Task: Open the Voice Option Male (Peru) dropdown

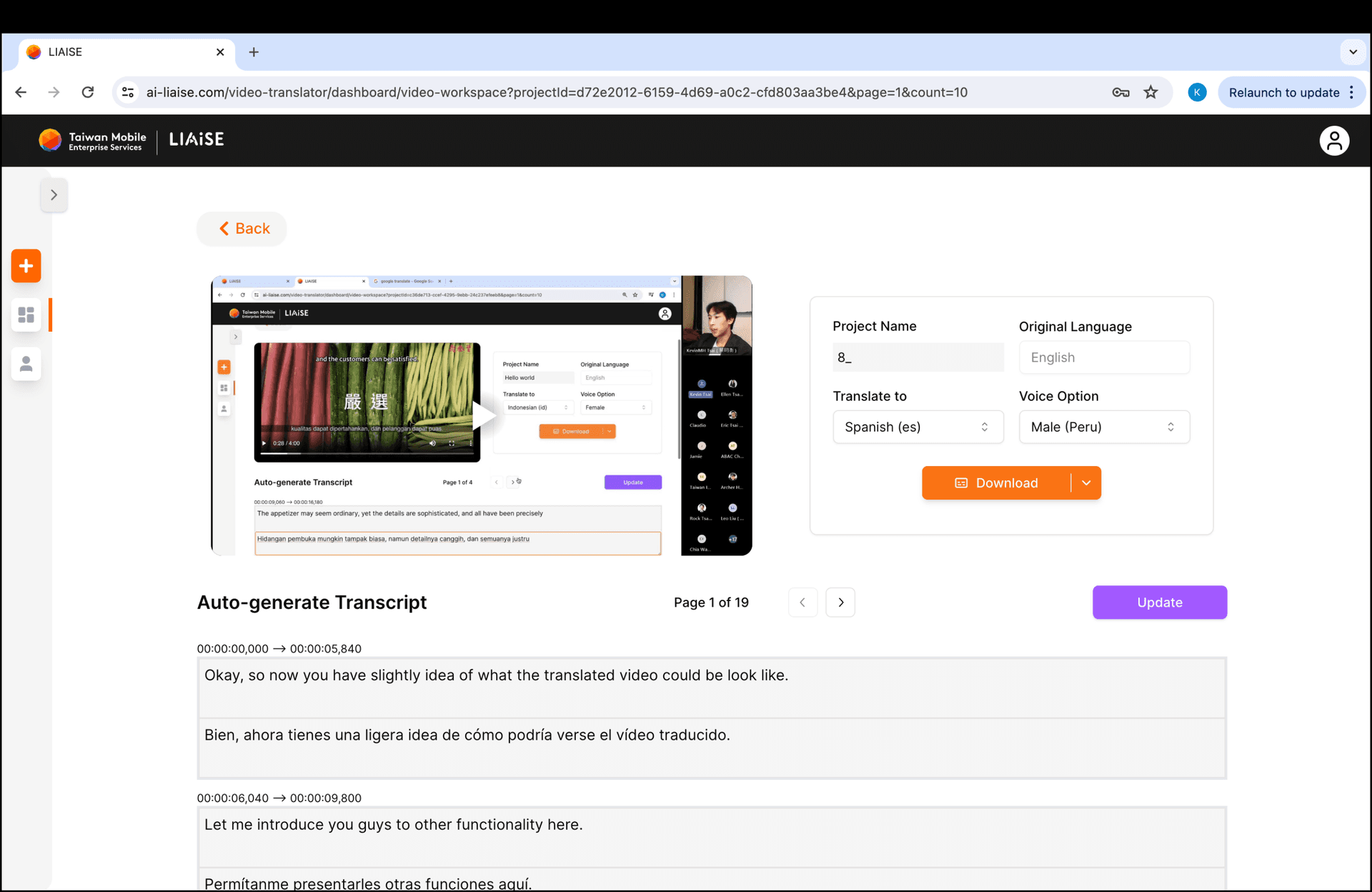Action: coord(1103,427)
